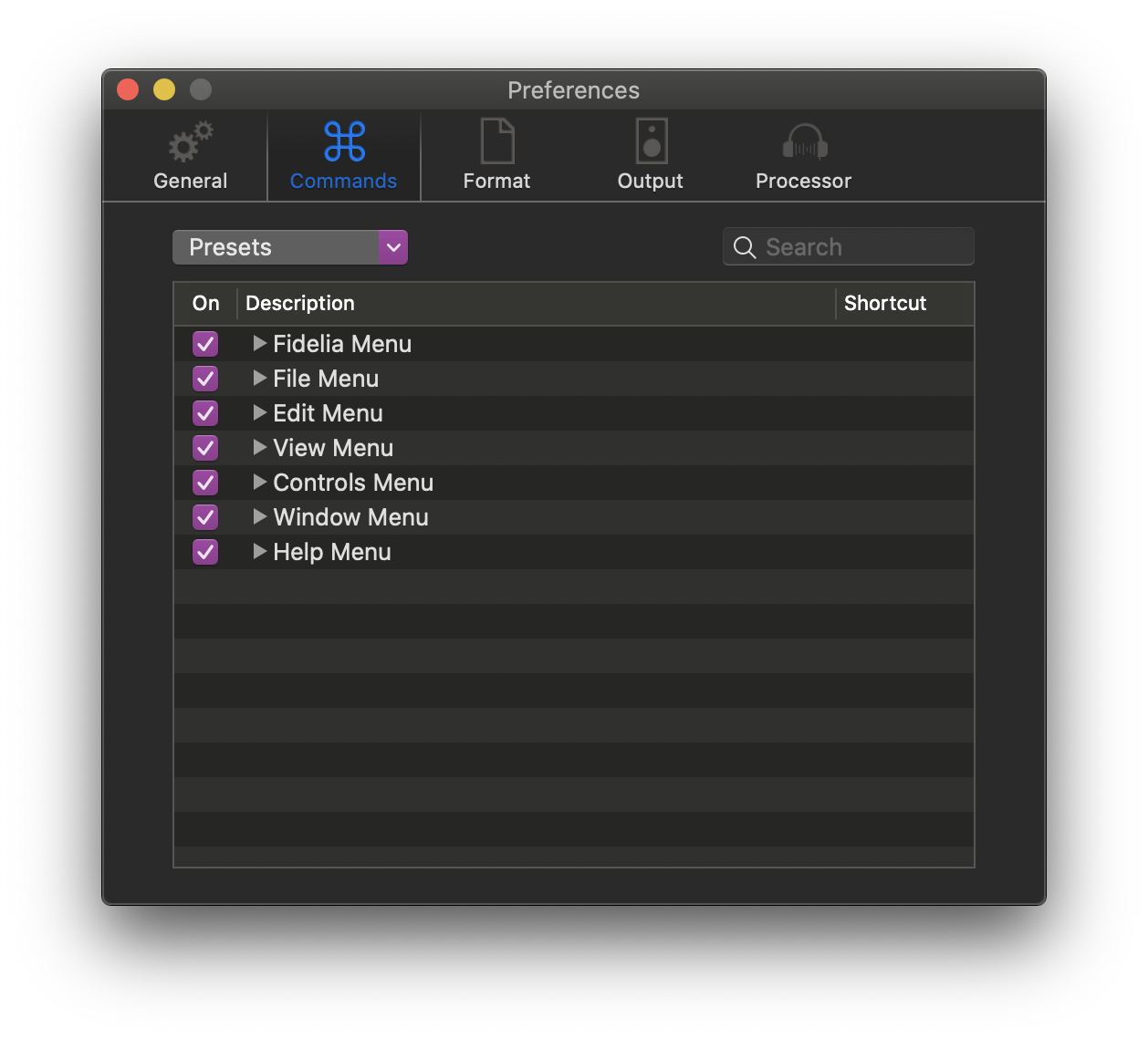Image resolution: width=1148 pixels, height=1040 pixels.
Task: Expand the Controls Menu disclosure triangle
Action: (x=259, y=483)
